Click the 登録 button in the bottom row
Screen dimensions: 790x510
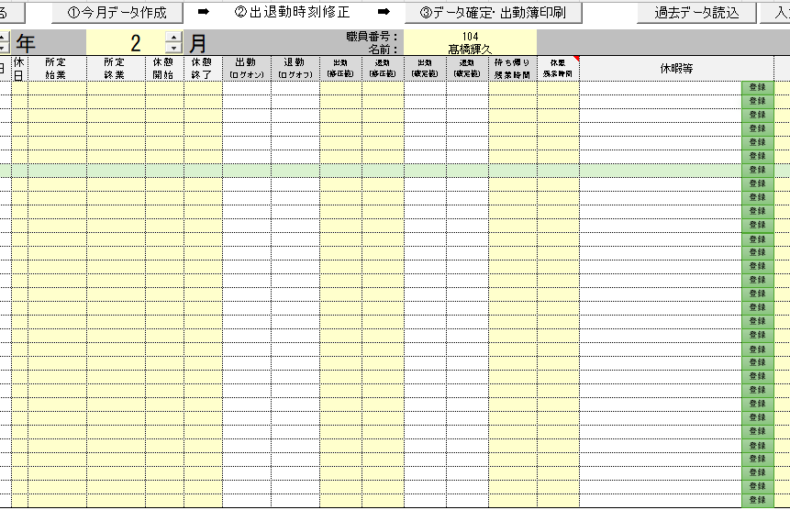757,499
